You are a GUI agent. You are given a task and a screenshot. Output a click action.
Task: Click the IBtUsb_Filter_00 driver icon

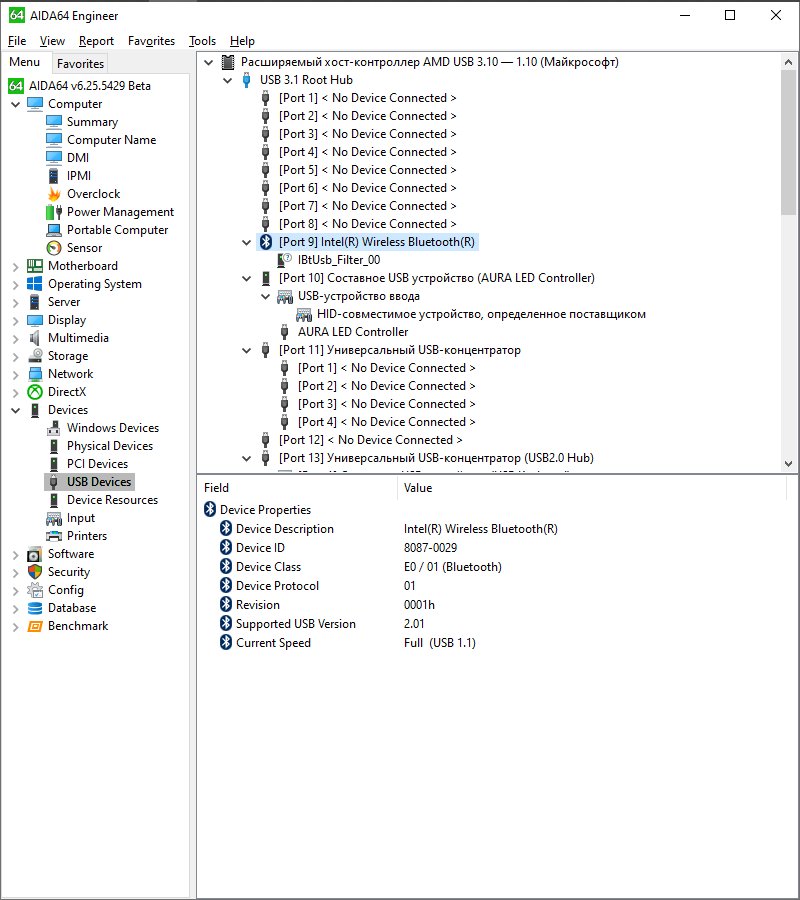pos(285,260)
